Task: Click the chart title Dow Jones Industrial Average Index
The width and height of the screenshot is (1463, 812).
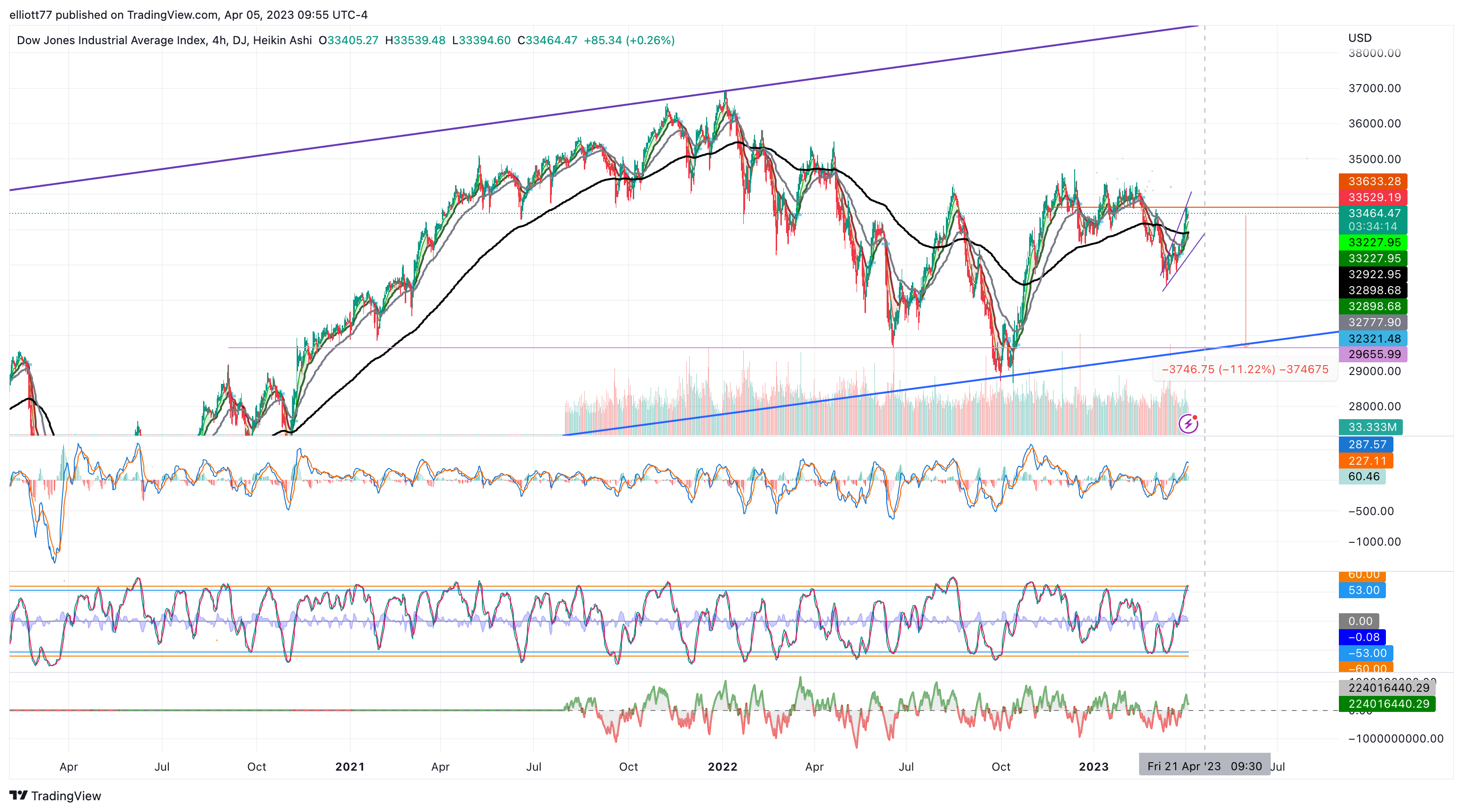Action: 111,40
